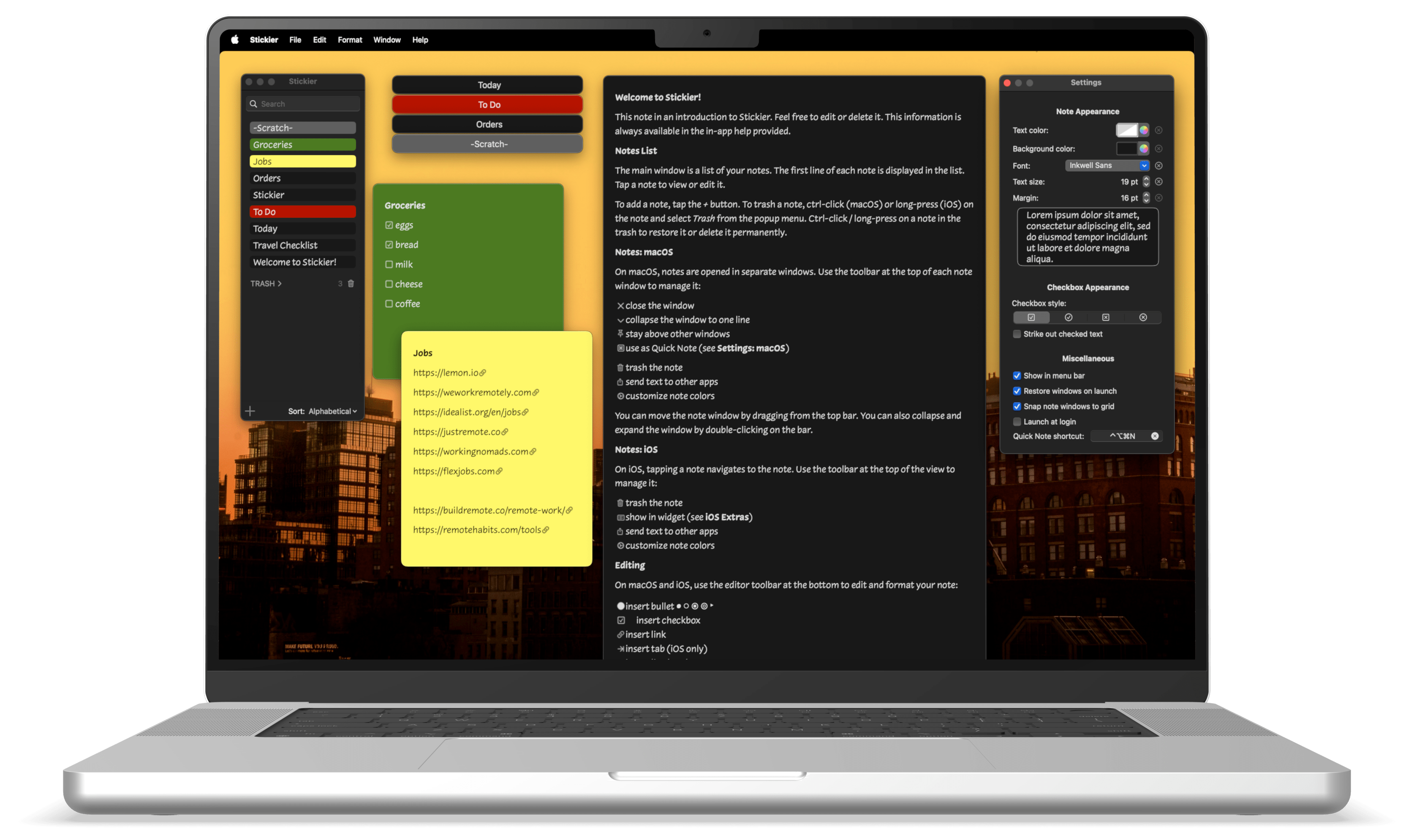
Task: Uncheck eggs in the Groceries note
Action: (389, 225)
